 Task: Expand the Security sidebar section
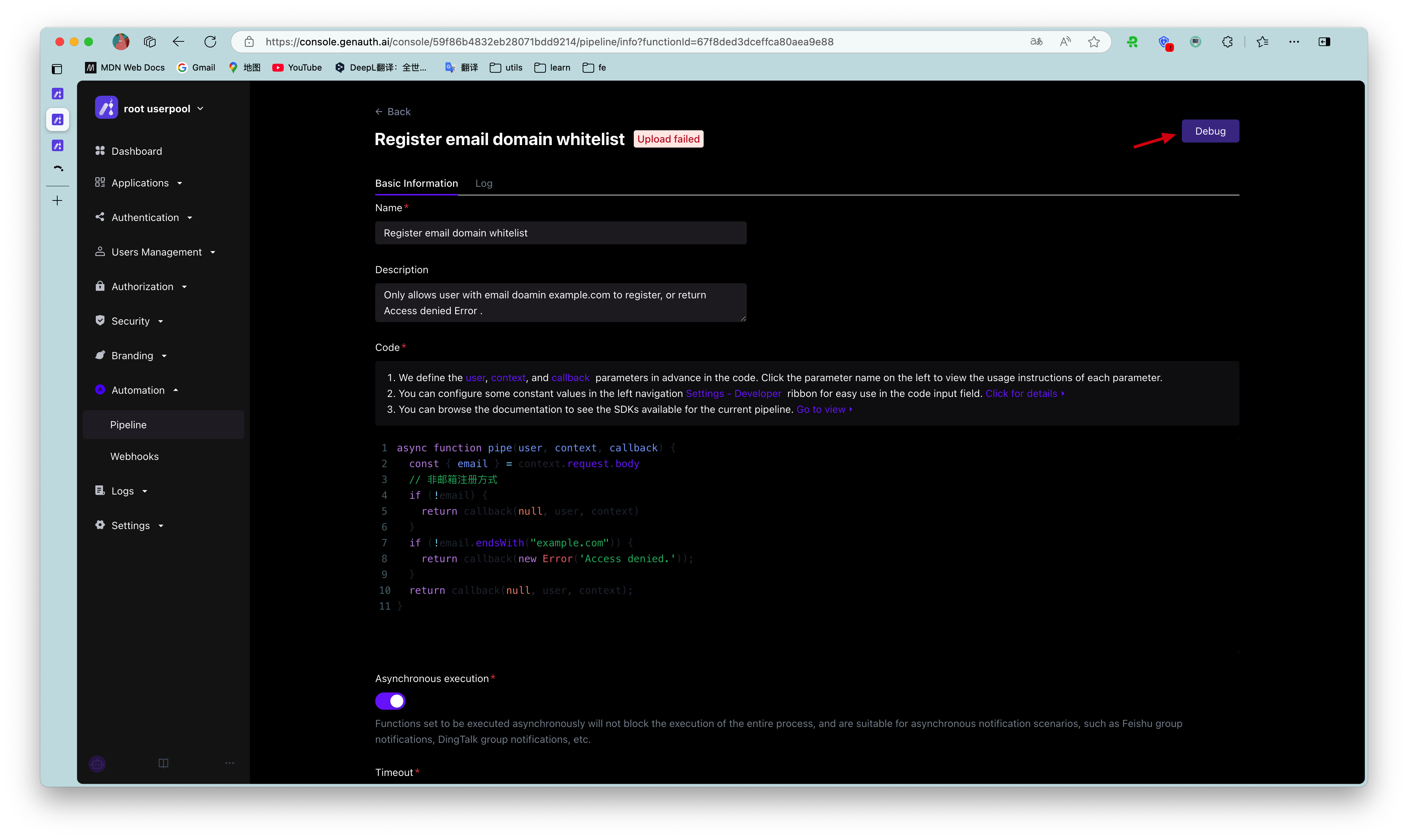[130, 321]
